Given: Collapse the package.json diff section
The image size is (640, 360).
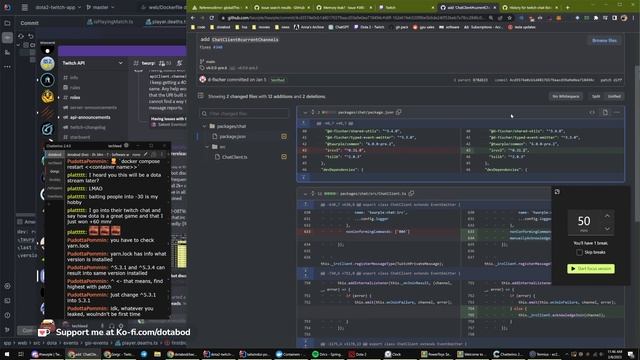Looking at the screenshot, I should pyautogui.click(x=305, y=112).
